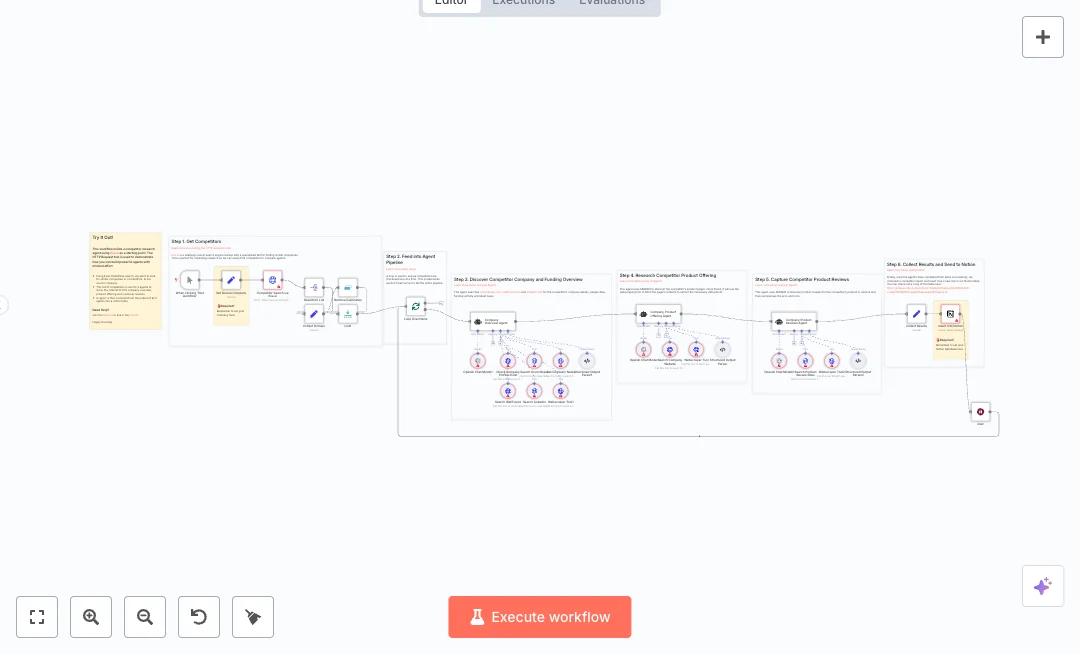Select the Insert Into Notion node
Screen dimensions: 1080x654
(x=950, y=313)
